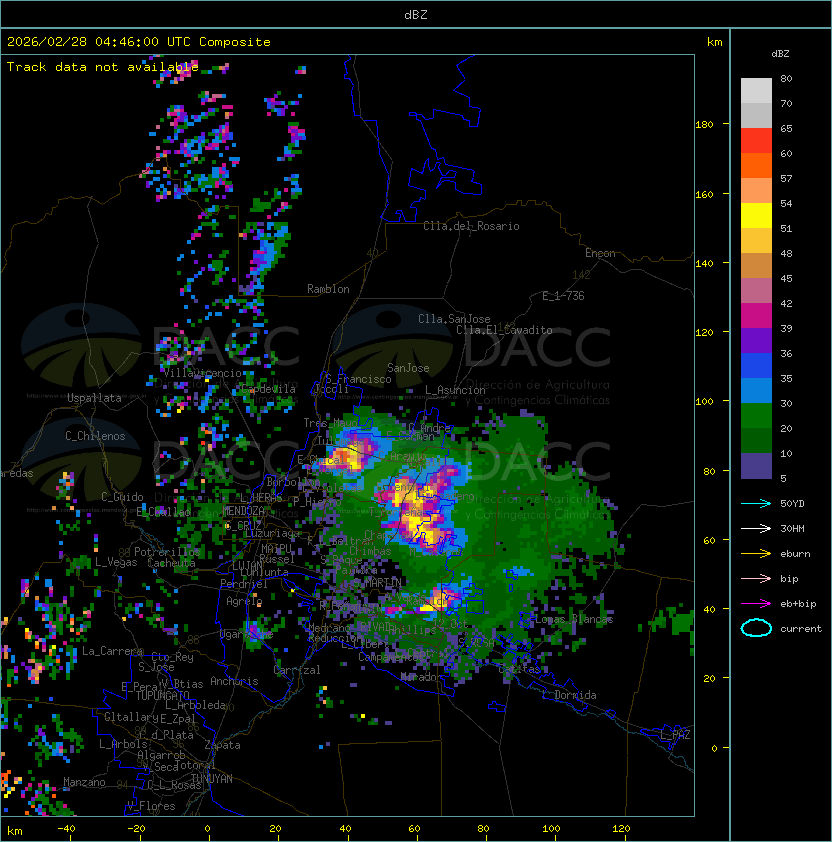Screen dimensions: 832x842
Task: Click the 'eburn' legend label
Action: [795, 554]
